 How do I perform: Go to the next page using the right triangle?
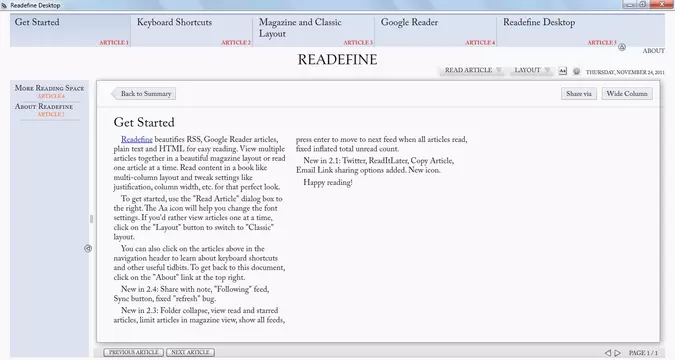point(617,353)
